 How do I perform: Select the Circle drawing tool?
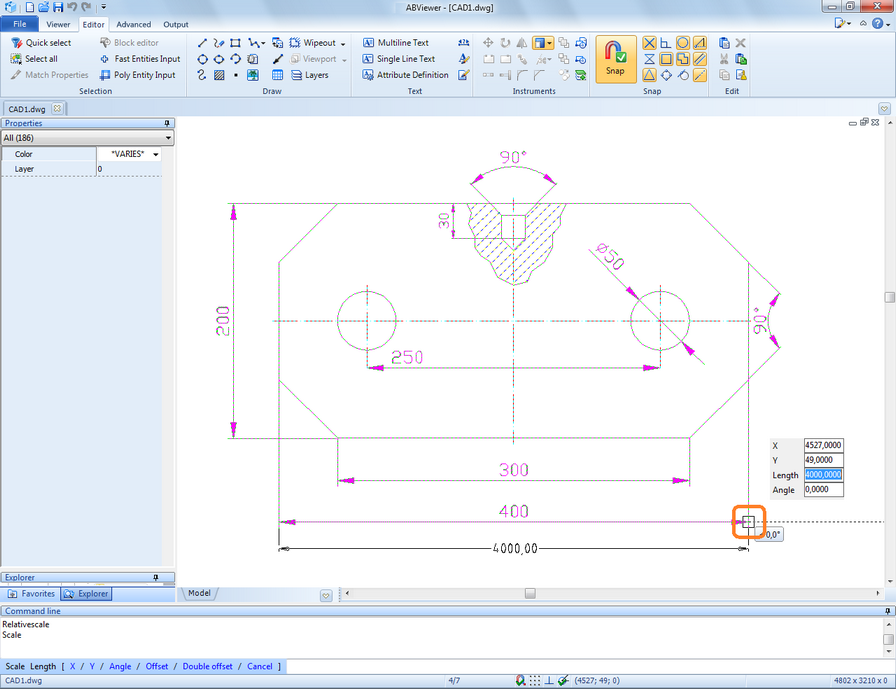(202, 59)
